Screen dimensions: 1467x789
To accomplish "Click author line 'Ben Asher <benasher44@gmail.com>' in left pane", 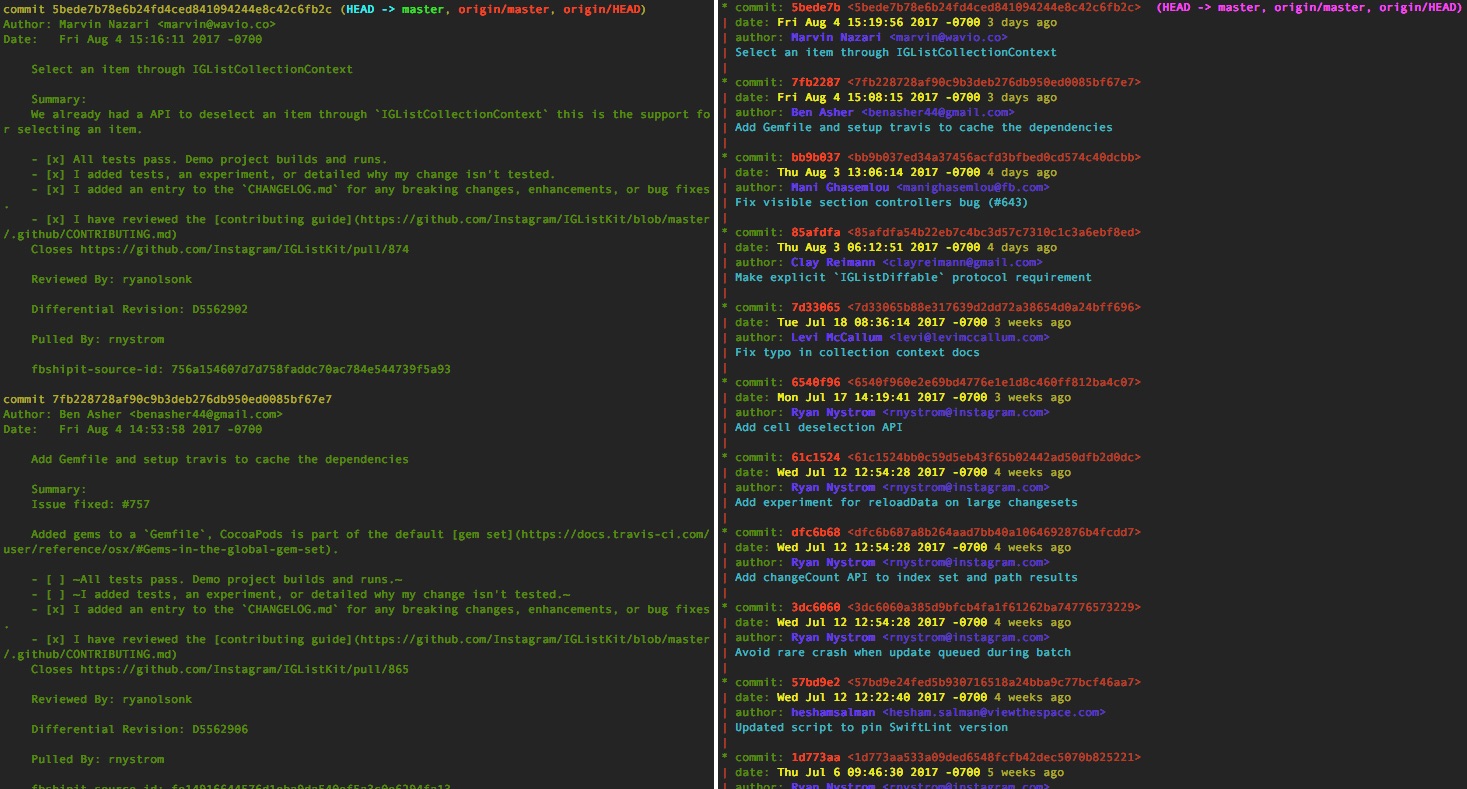I will coord(143,414).
